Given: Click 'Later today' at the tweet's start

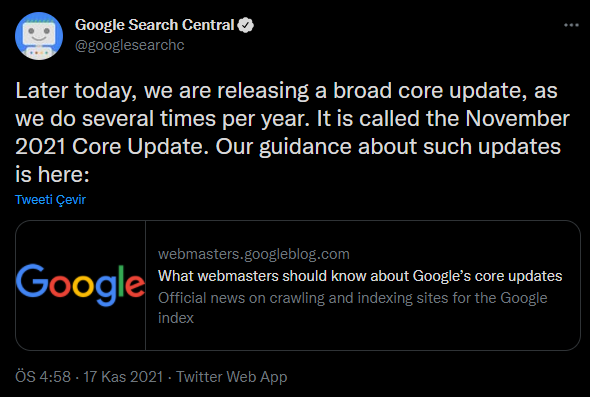Looking at the screenshot, I should 76,91.
